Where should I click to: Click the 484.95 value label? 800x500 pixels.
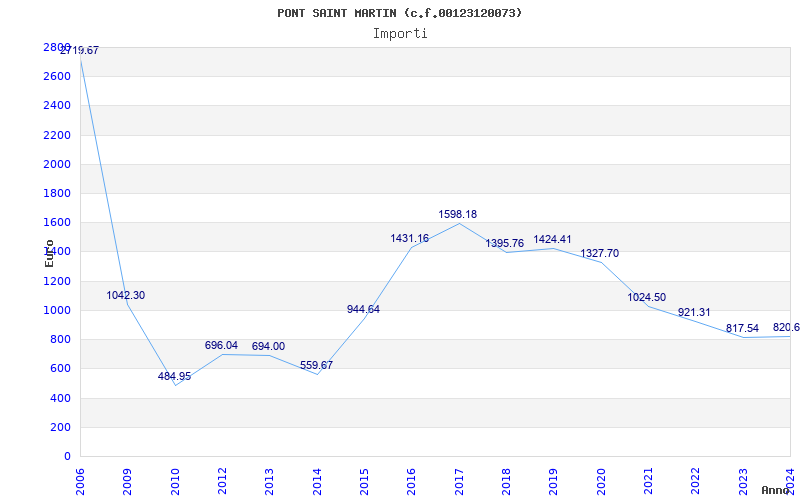coord(174,376)
